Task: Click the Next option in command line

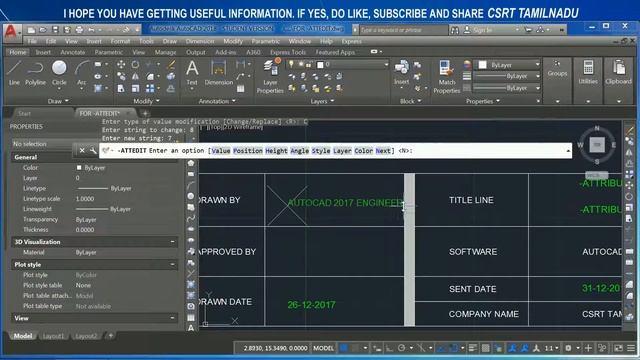Action: coord(383,151)
